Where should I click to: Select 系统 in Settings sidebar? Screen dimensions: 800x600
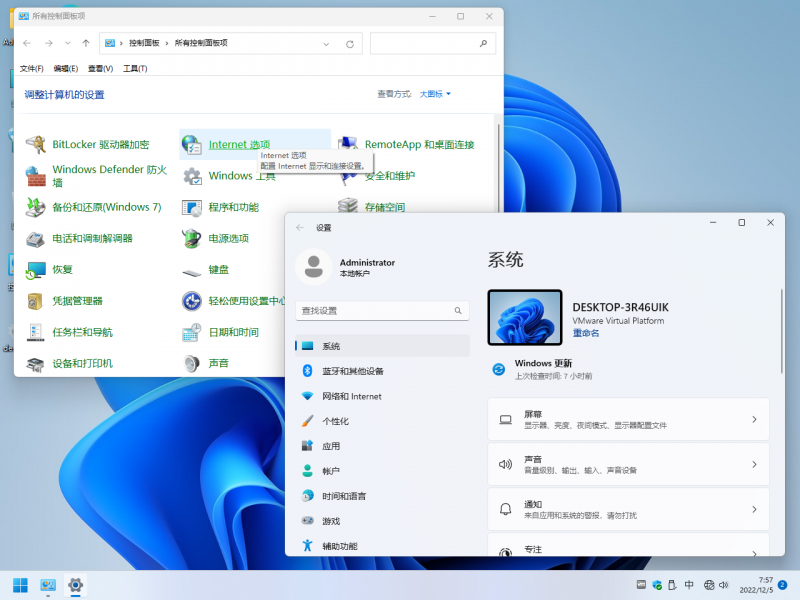coord(382,346)
